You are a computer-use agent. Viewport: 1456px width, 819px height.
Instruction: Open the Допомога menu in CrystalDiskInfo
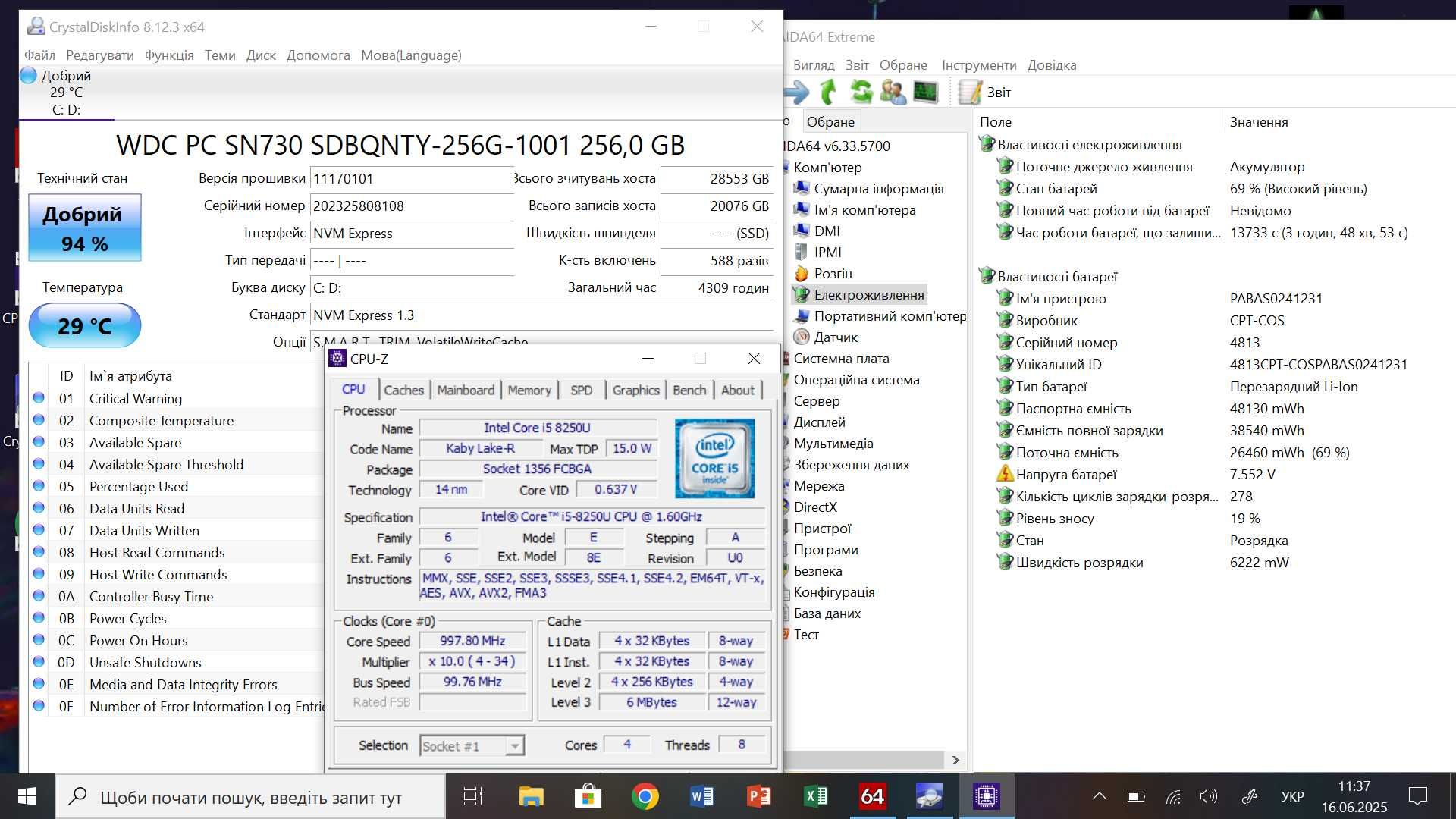(x=318, y=55)
